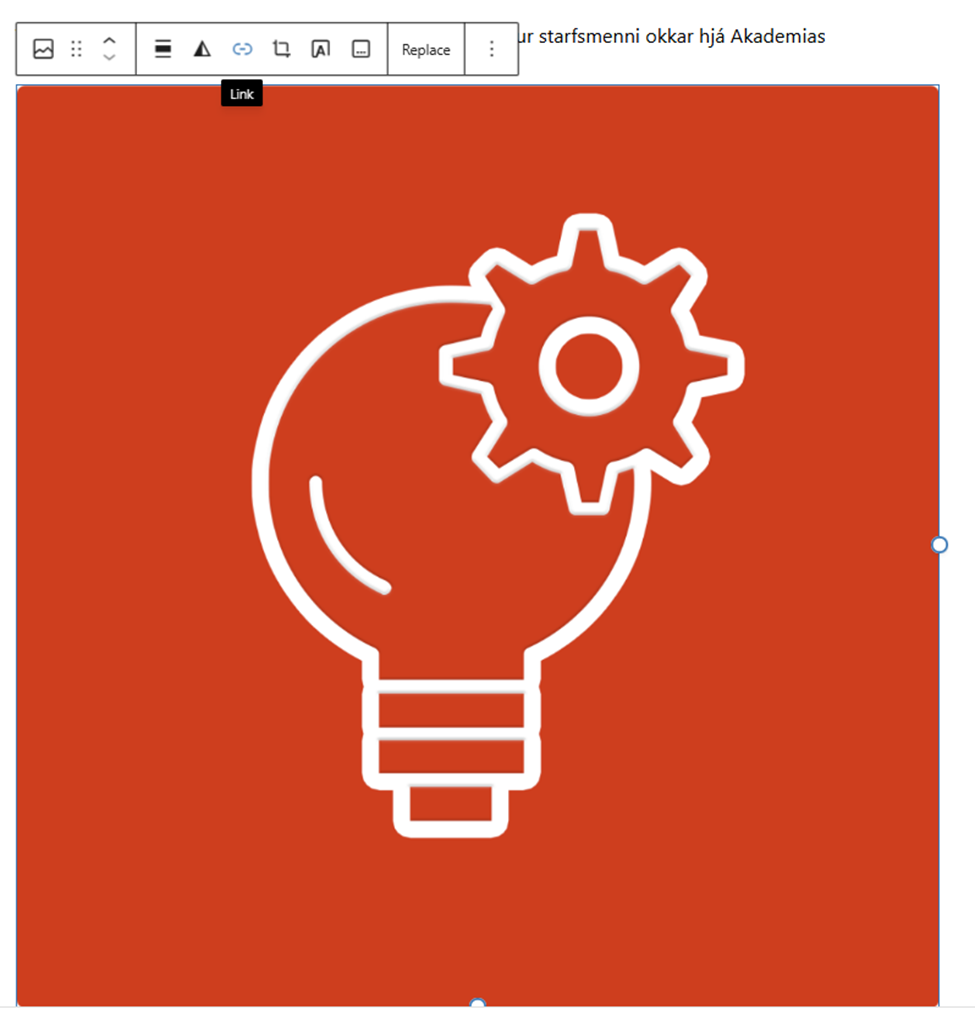Open the block options three-dot menu
Viewport: 975px width, 1015px height.
[x=491, y=49]
